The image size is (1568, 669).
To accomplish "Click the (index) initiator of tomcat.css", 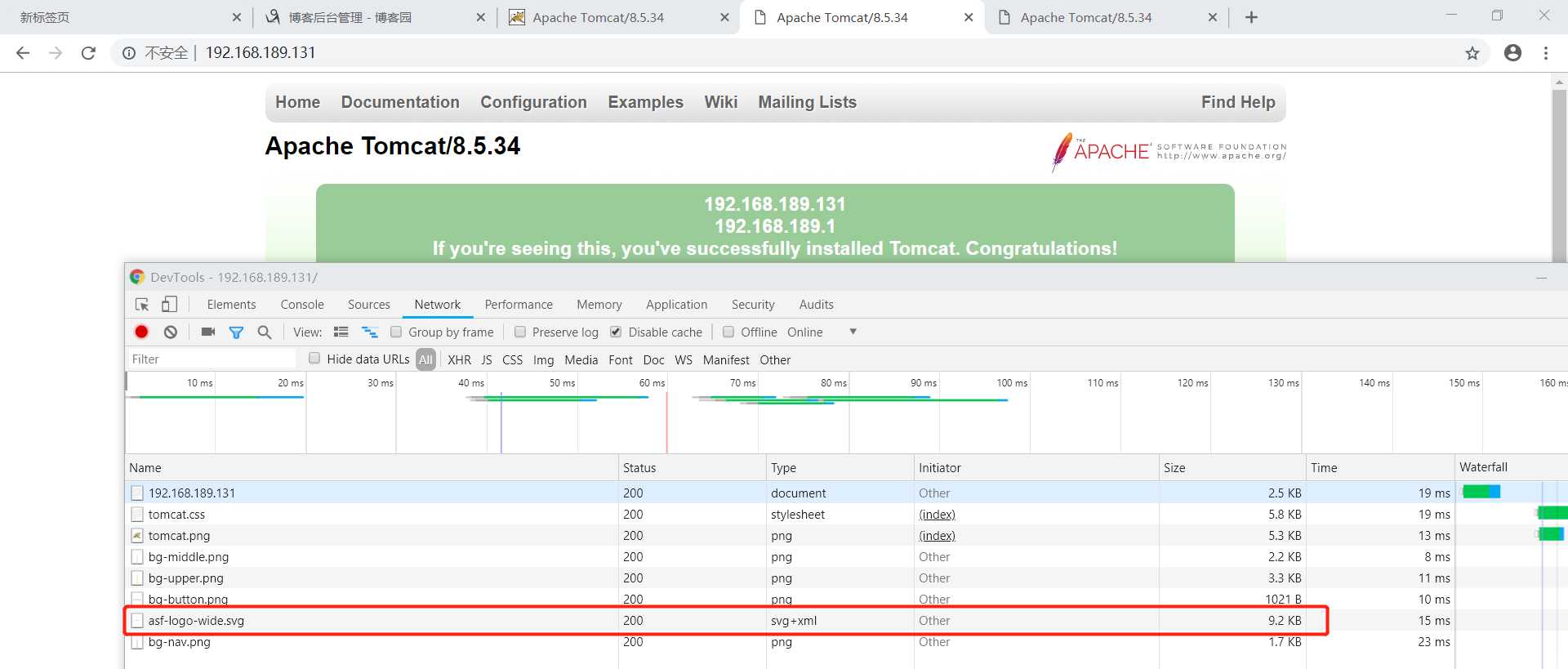I will 937,515.
